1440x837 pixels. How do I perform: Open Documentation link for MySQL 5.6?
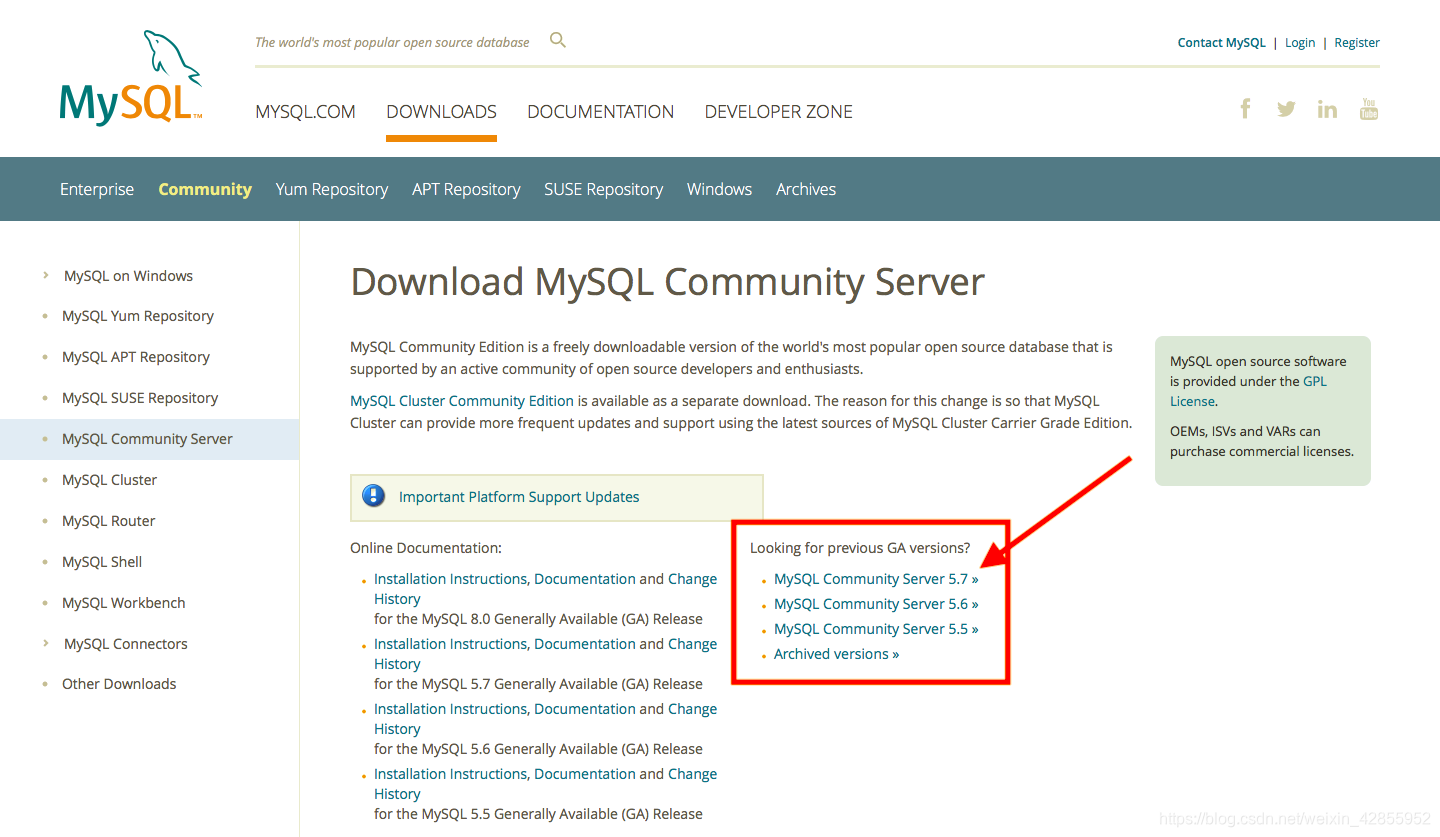[x=585, y=709]
